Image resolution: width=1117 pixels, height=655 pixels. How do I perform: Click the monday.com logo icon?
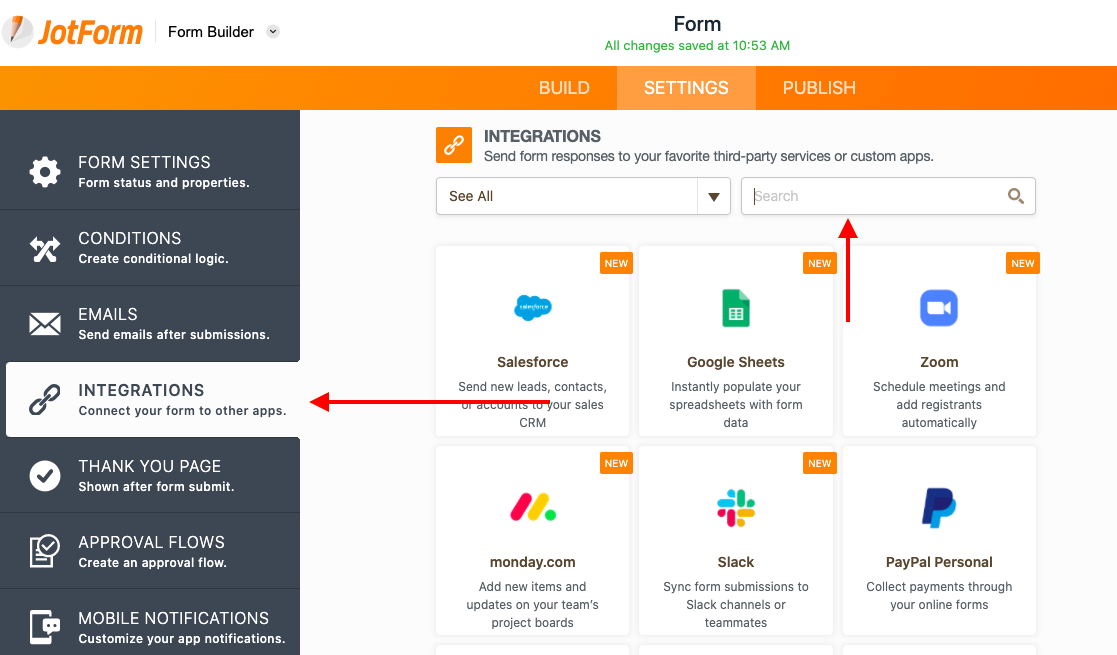click(532, 508)
